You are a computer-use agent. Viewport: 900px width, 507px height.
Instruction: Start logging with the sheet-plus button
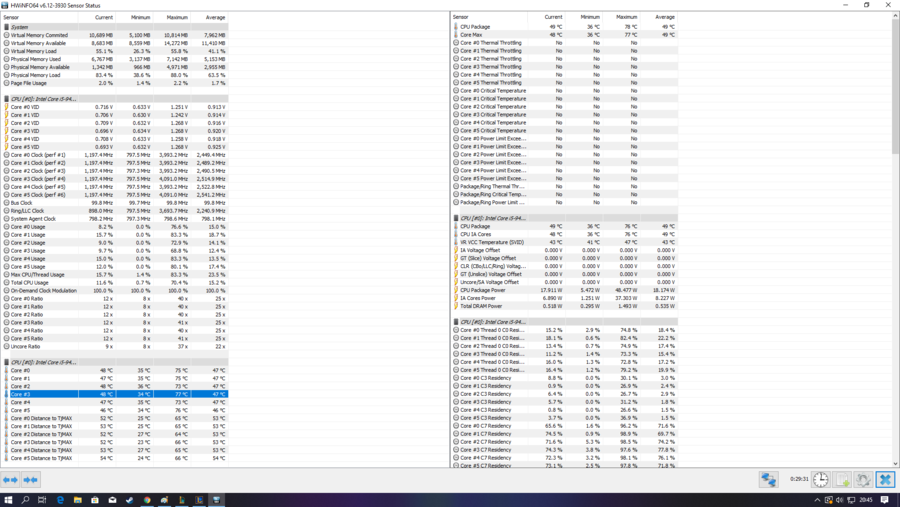(842, 479)
